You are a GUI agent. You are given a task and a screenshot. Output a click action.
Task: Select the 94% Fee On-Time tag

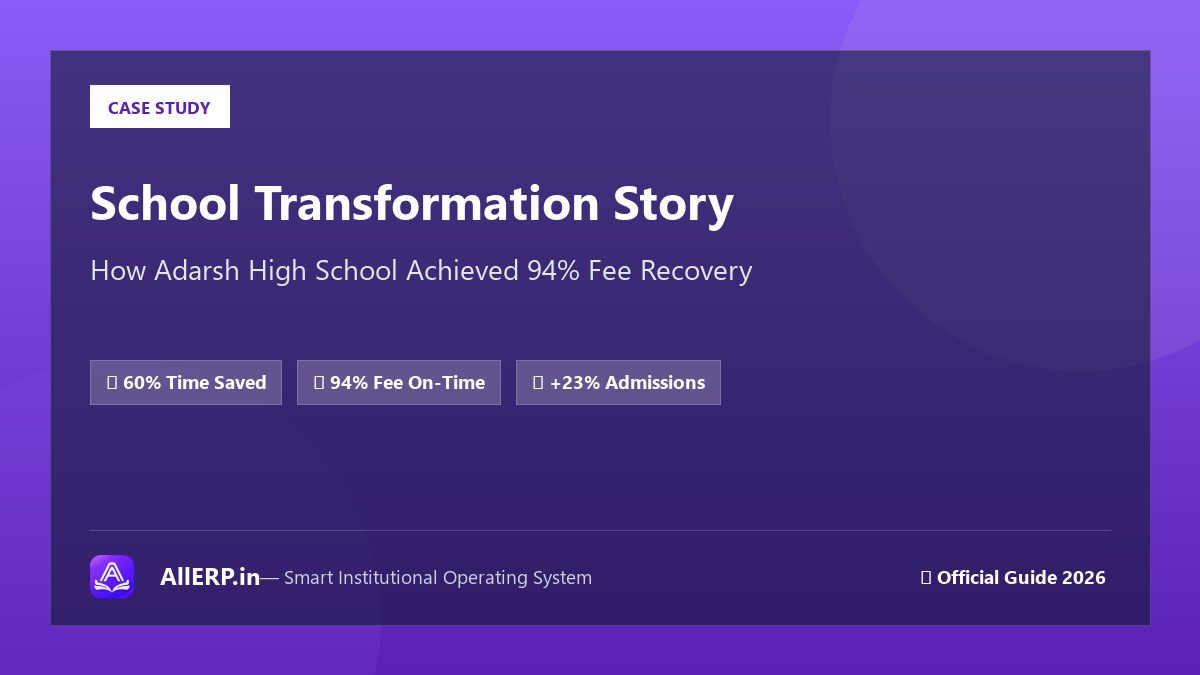point(399,383)
